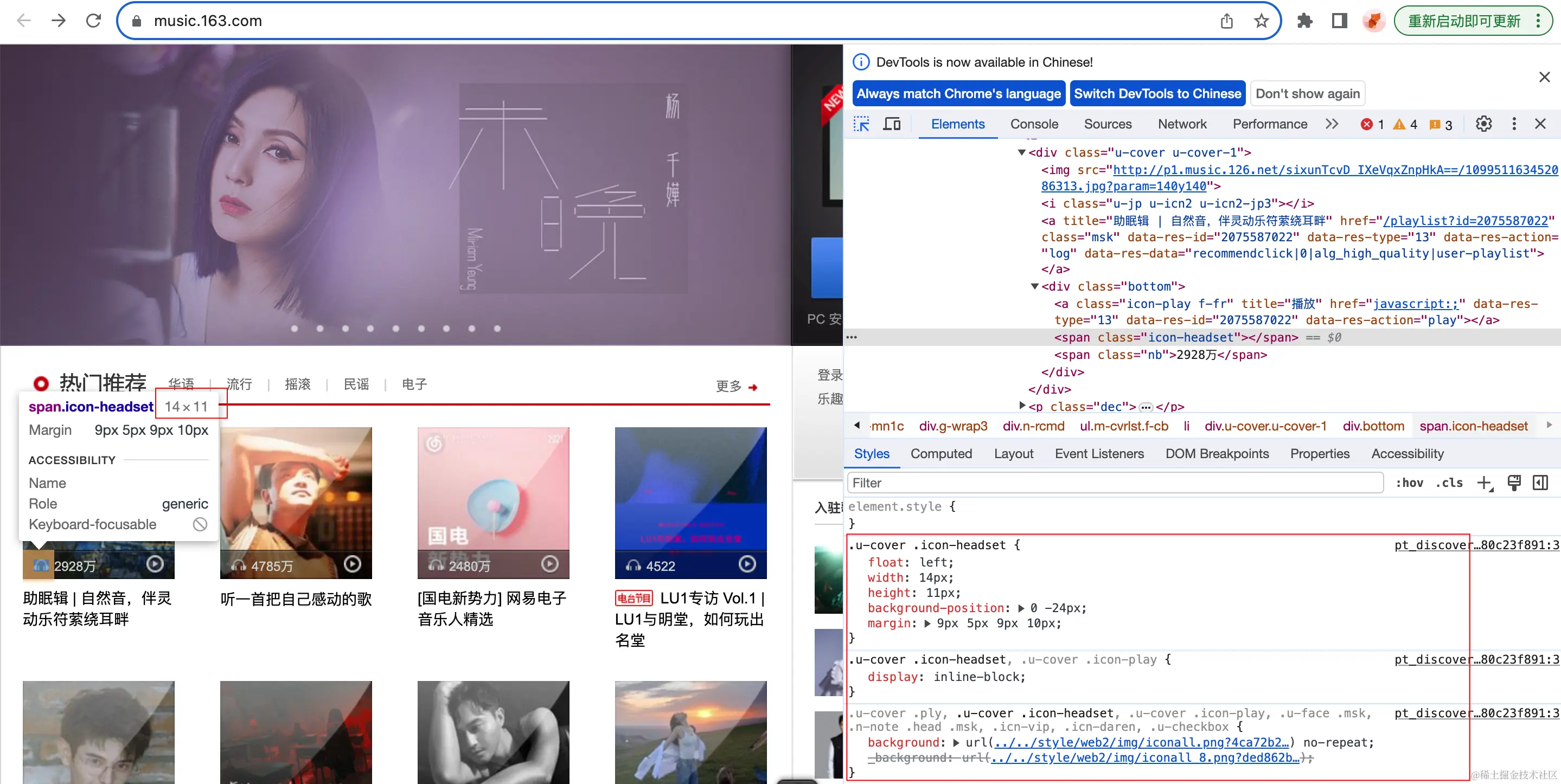
Task: Select the 摇滚 category link
Action: pos(298,384)
